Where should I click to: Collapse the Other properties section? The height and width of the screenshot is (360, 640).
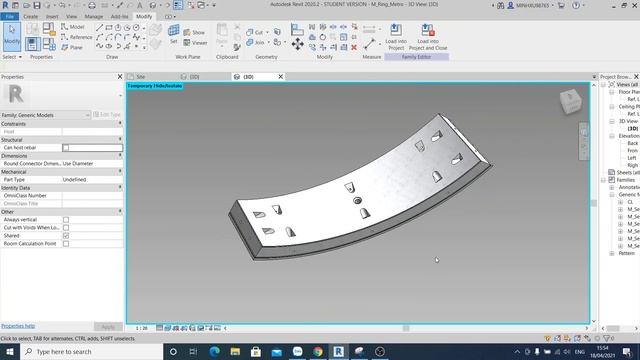pos(120,211)
